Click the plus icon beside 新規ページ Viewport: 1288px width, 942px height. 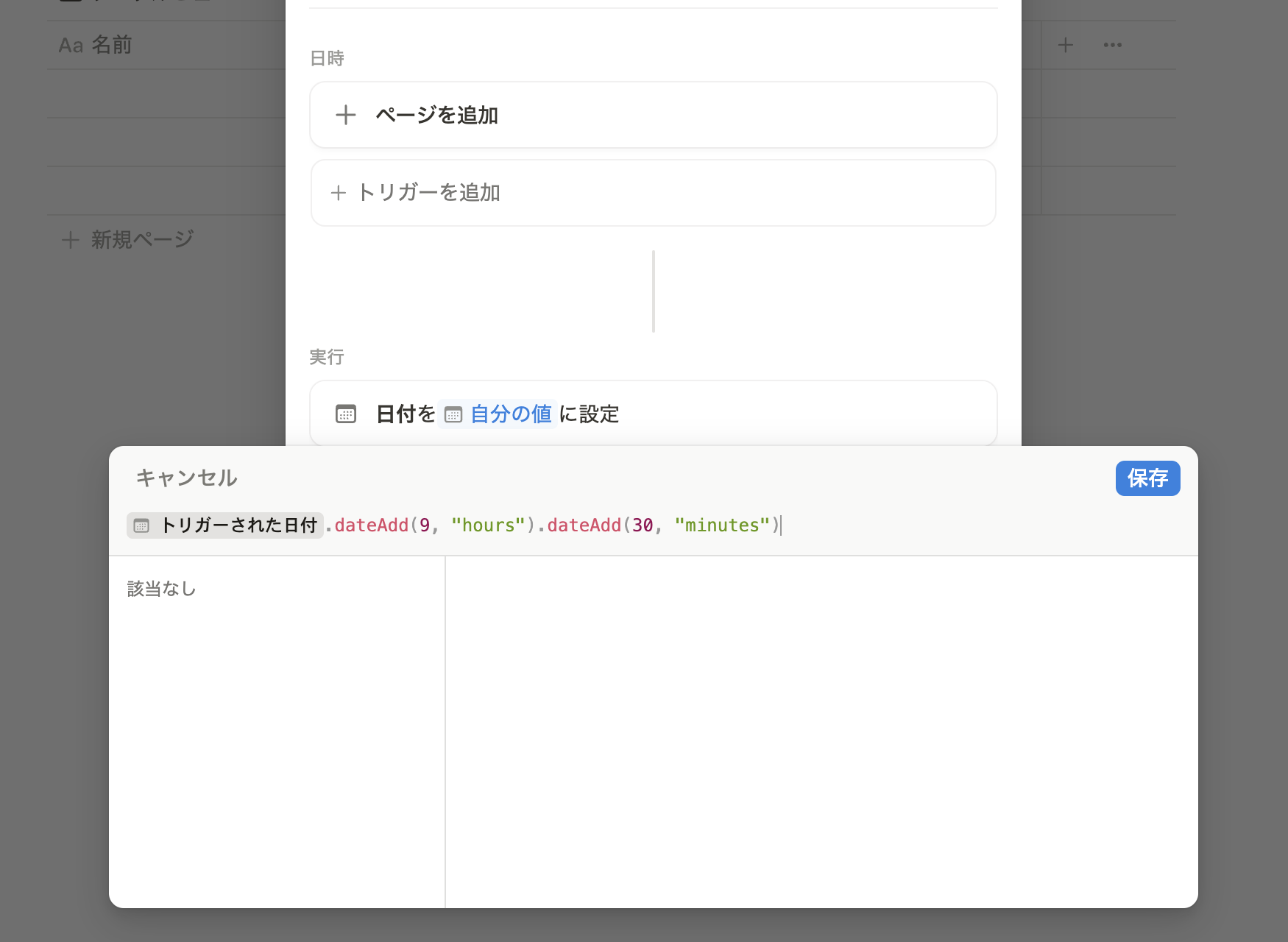tap(71, 240)
